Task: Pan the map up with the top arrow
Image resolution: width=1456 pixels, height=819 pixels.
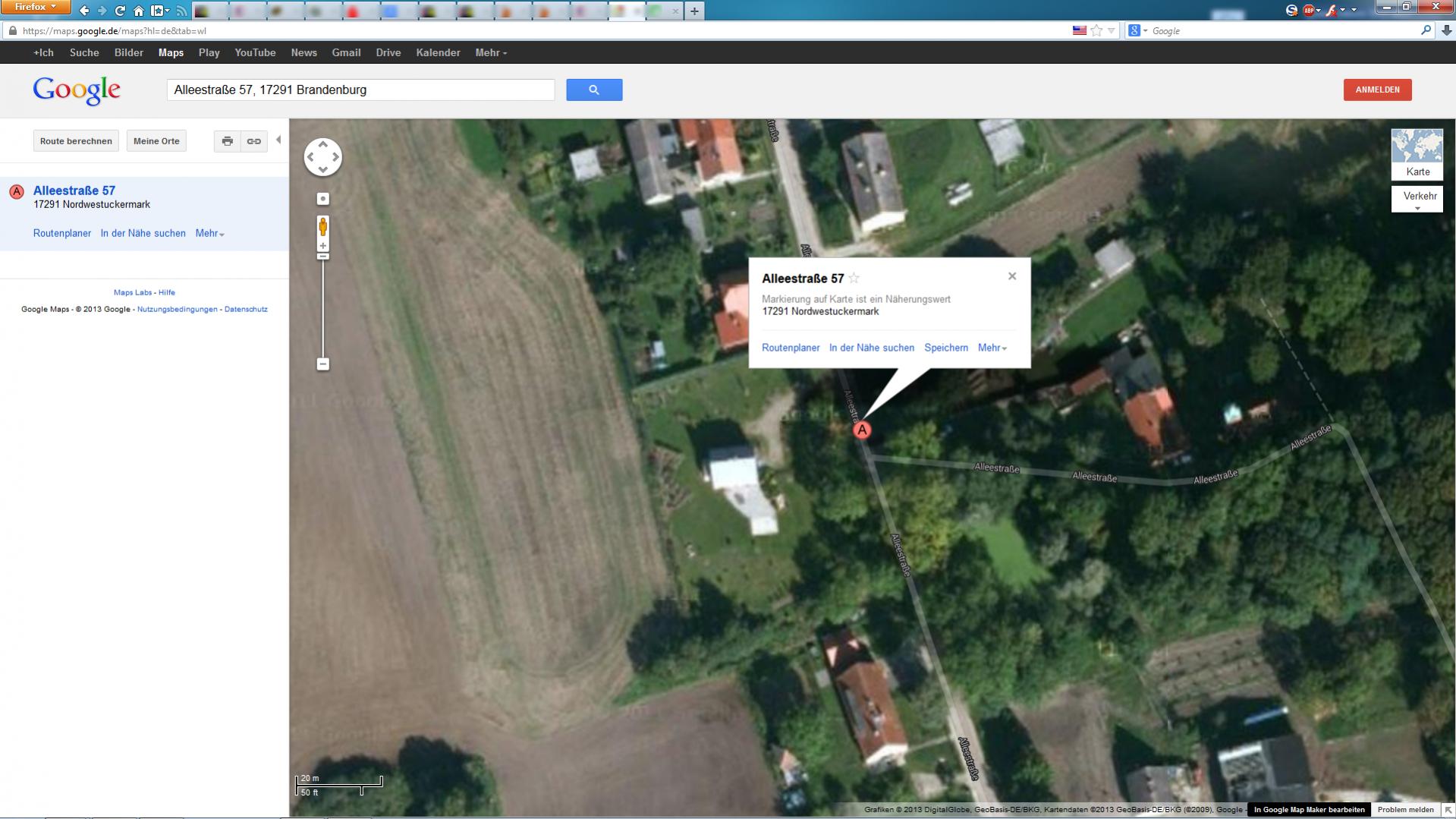Action: 323,144
